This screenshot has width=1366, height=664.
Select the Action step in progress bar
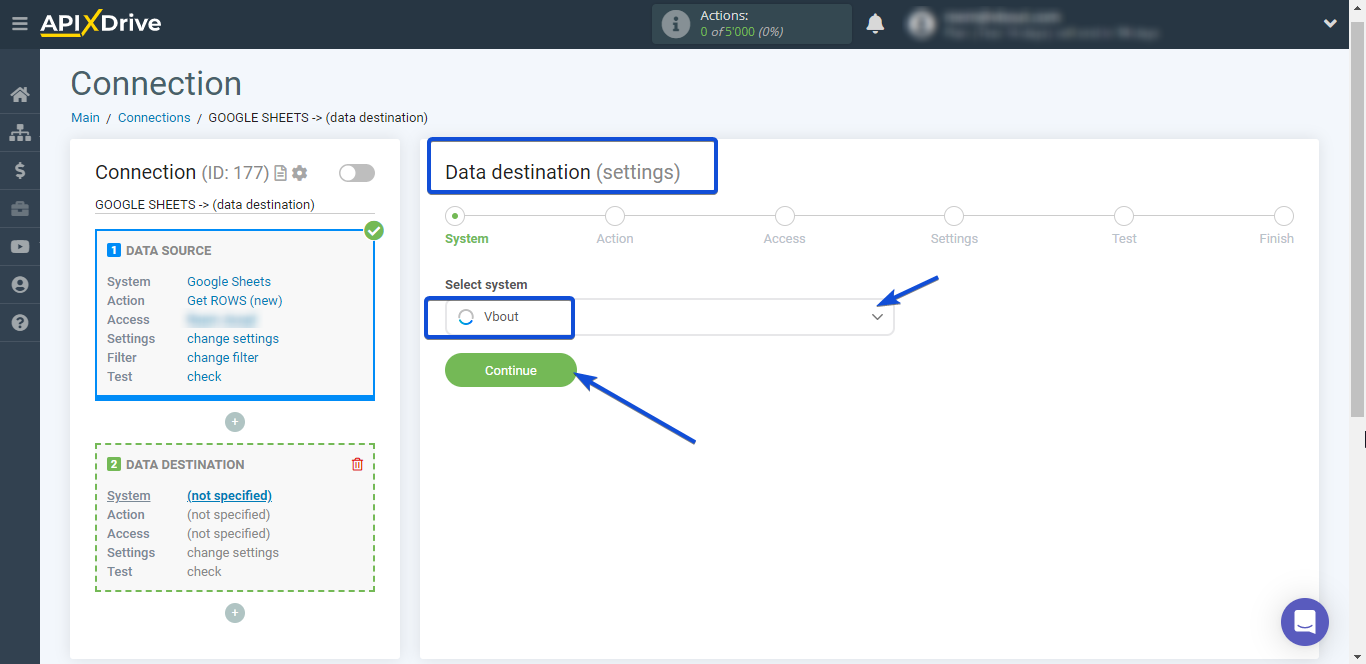click(x=615, y=216)
